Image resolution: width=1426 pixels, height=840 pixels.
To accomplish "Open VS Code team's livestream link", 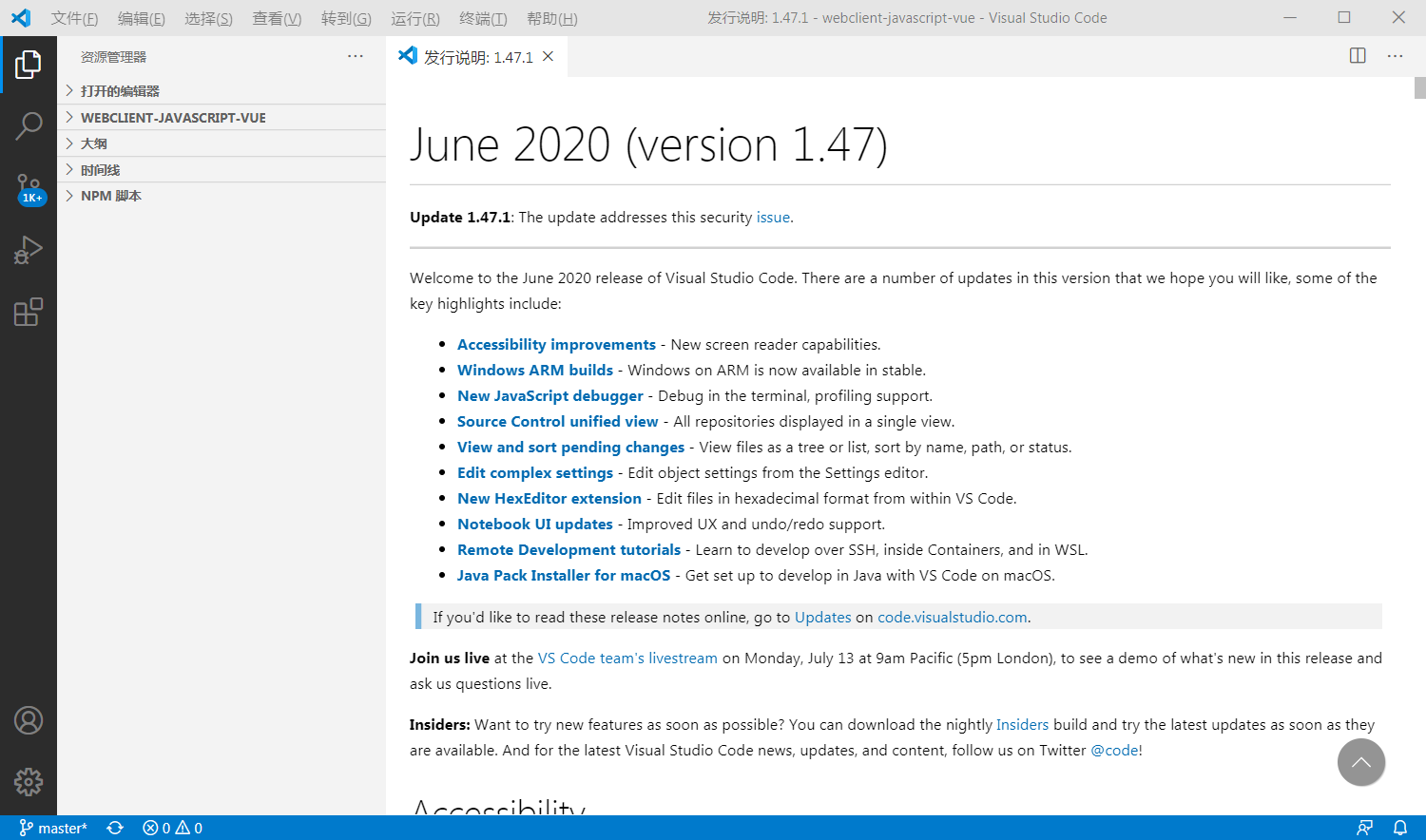I will [627, 659].
